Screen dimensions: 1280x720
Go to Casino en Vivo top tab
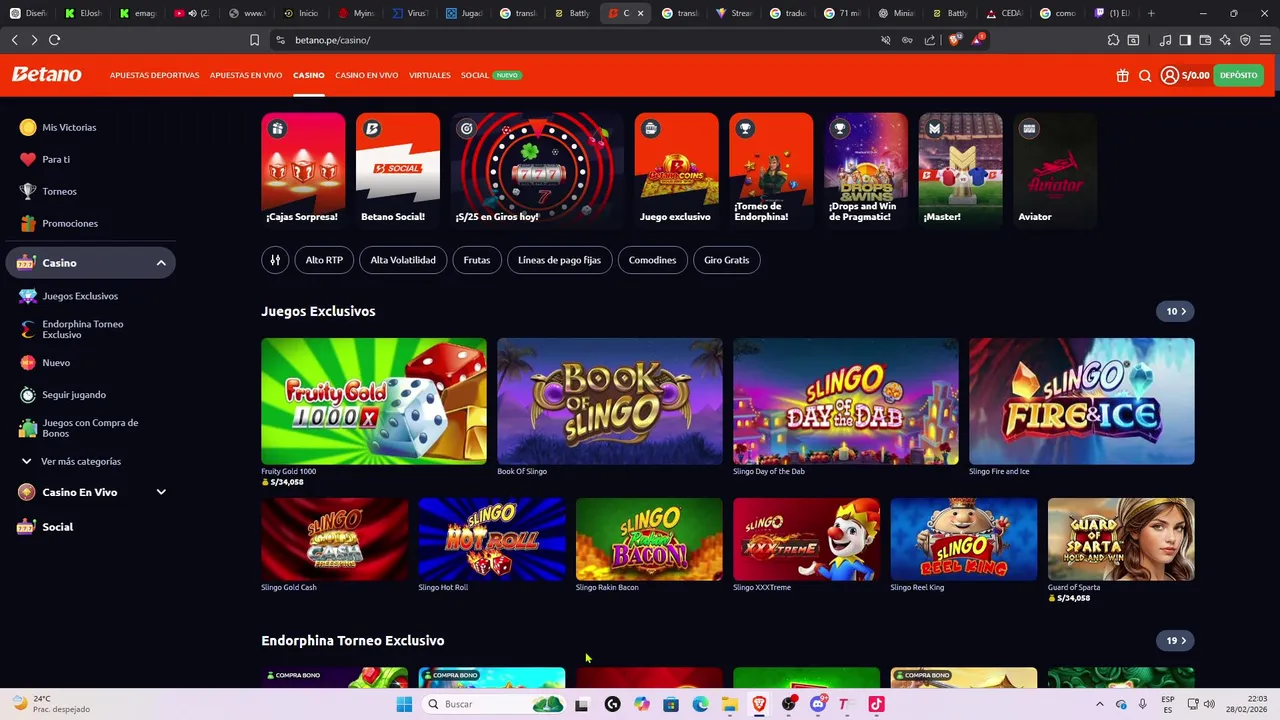pos(366,75)
